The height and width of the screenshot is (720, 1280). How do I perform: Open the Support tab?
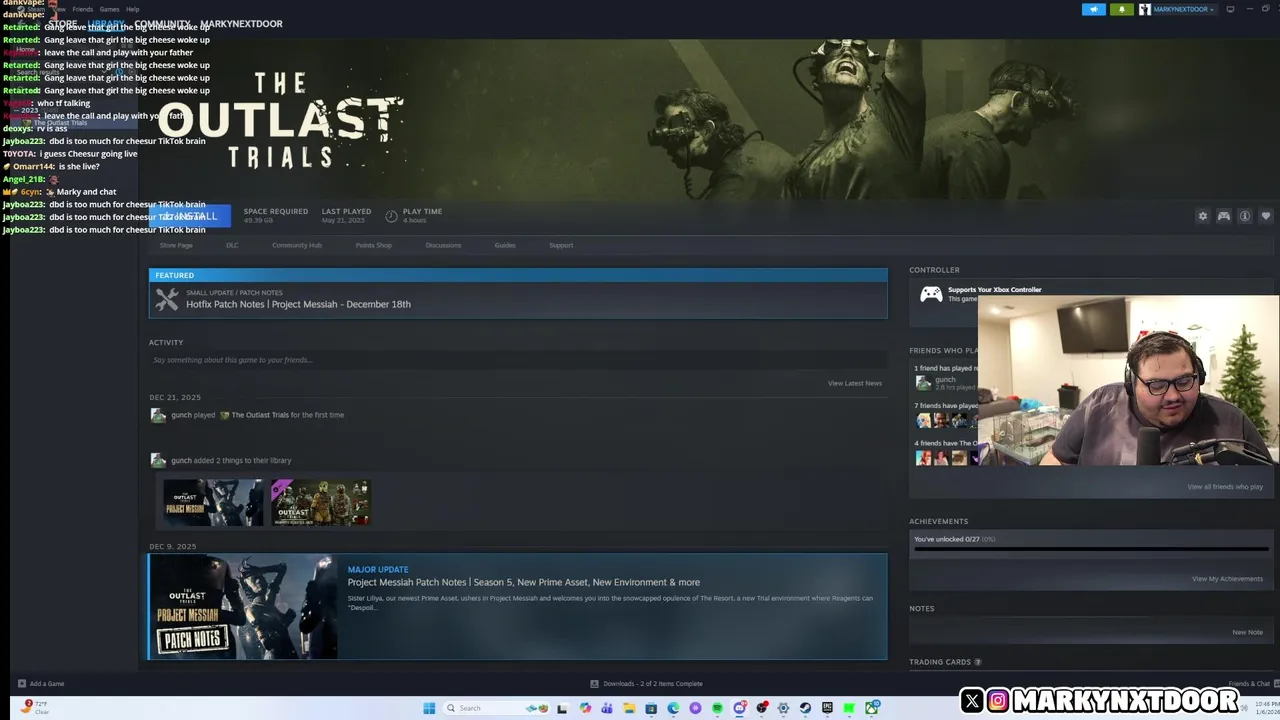[561, 245]
